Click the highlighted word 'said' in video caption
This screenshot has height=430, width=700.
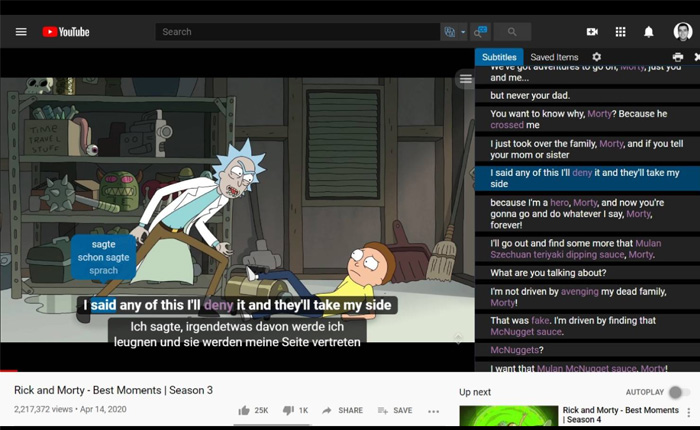(x=103, y=305)
